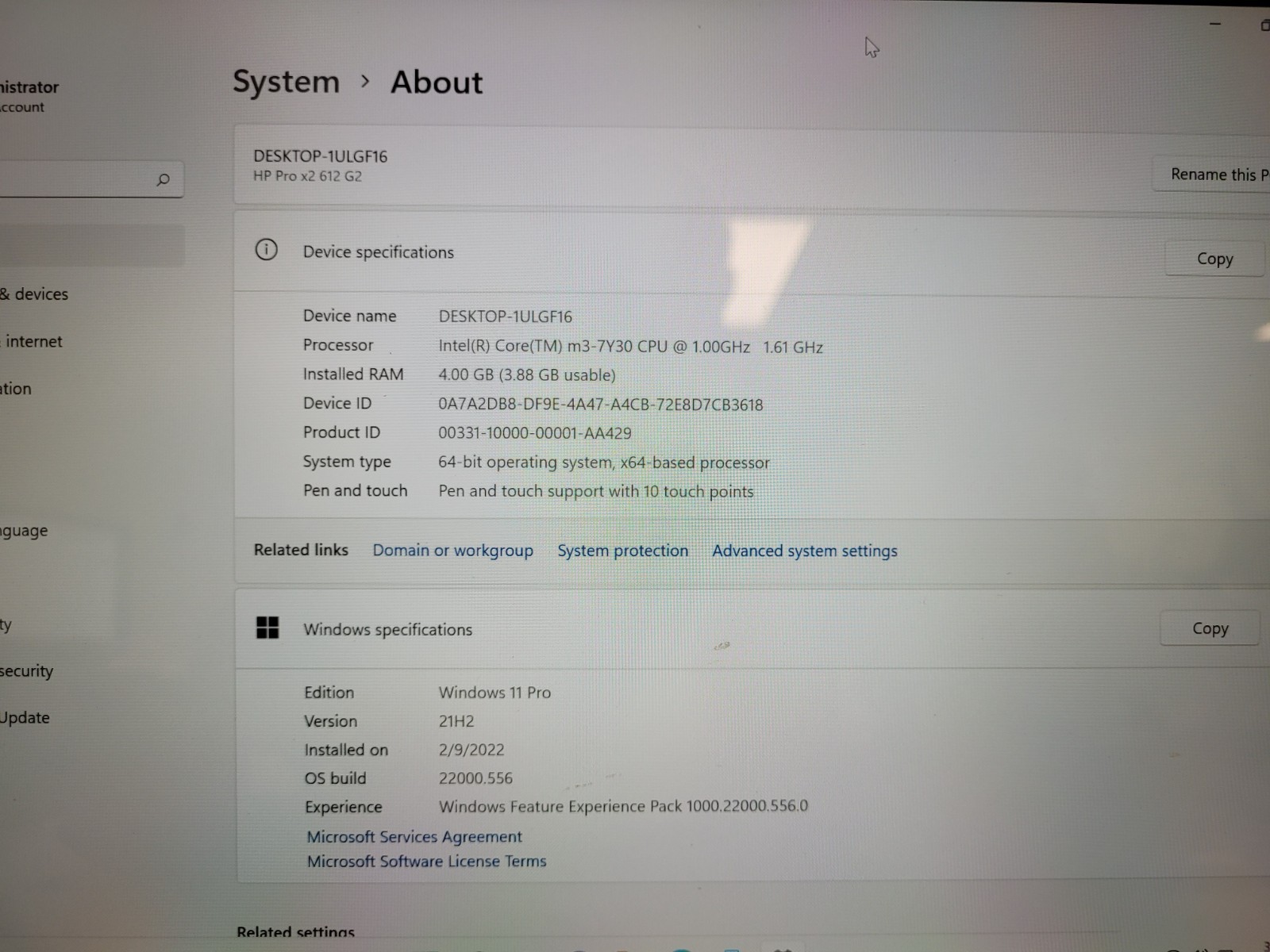The height and width of the screenshot is (952, 1270).
Task: Open Microsoft Software License Terms link
Action: (x=427, y=862)
